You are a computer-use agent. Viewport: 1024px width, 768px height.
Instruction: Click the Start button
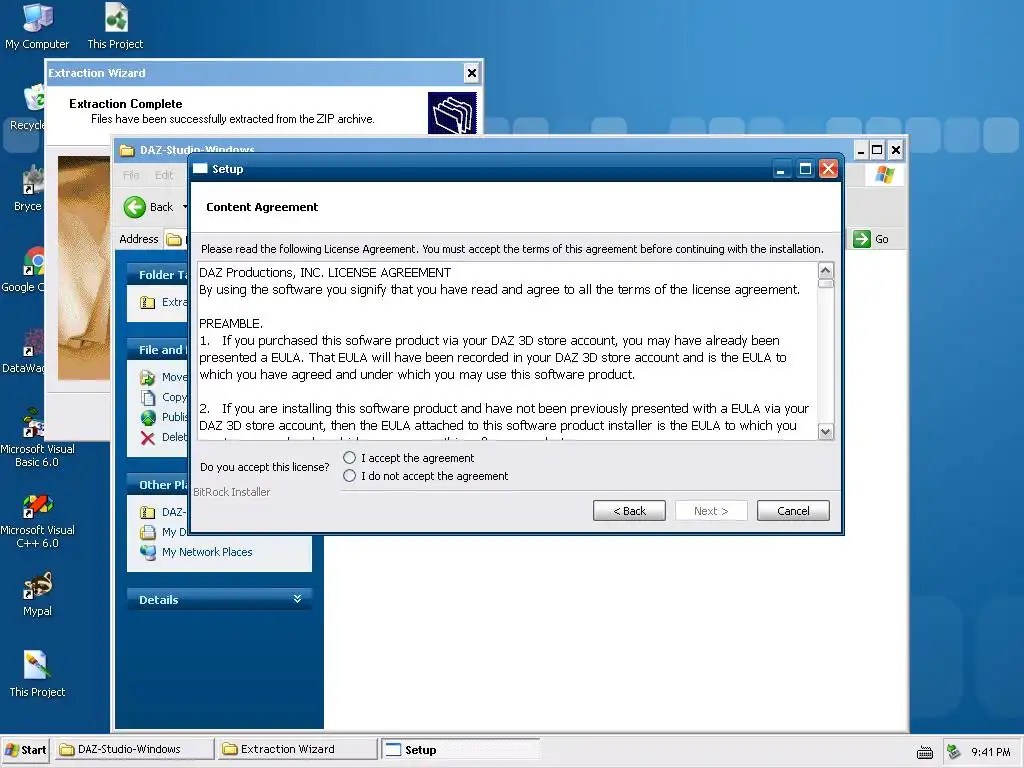tap(26, 750)
